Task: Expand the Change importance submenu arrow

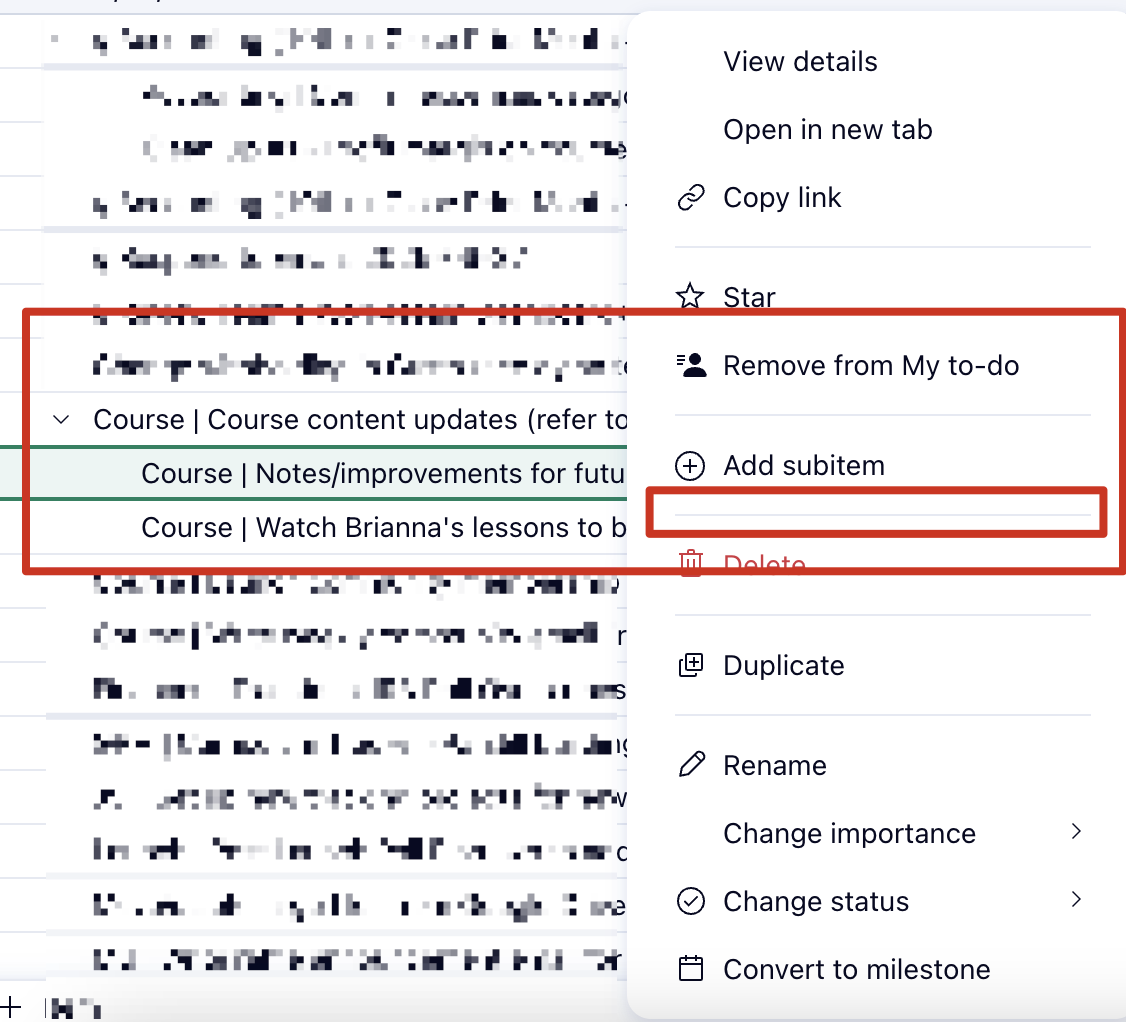Action: [1076, 832]
